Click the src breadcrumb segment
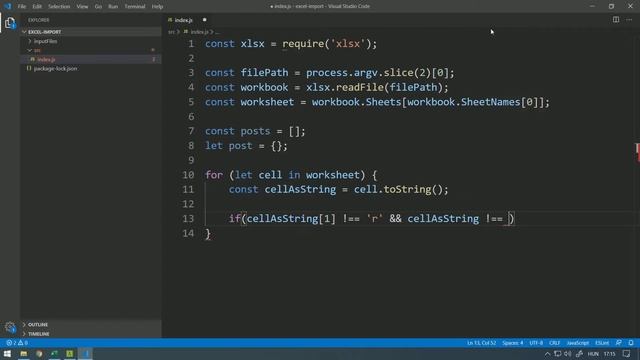 coord(171,32)
